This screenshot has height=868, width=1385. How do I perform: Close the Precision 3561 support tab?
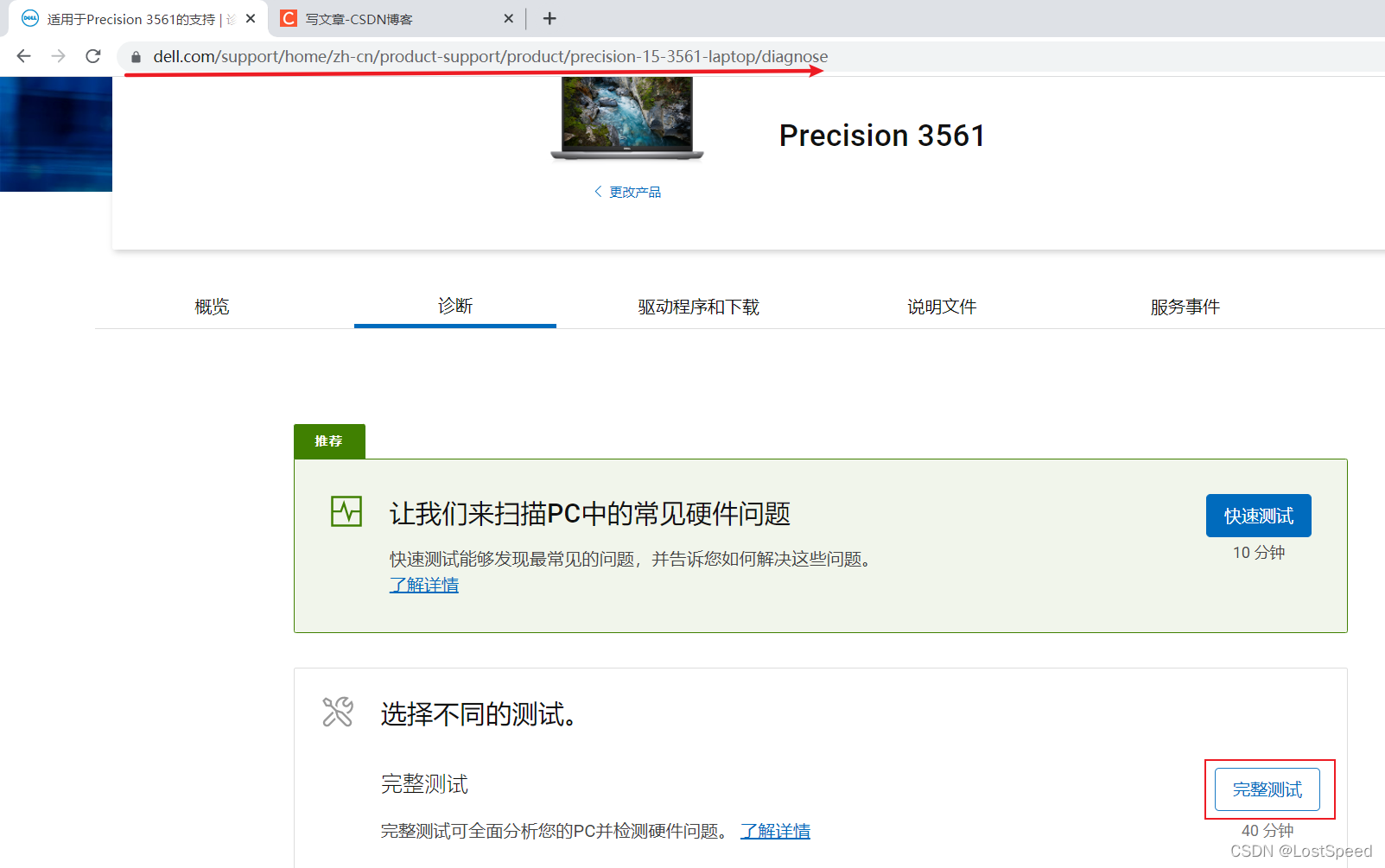point(251,18)
